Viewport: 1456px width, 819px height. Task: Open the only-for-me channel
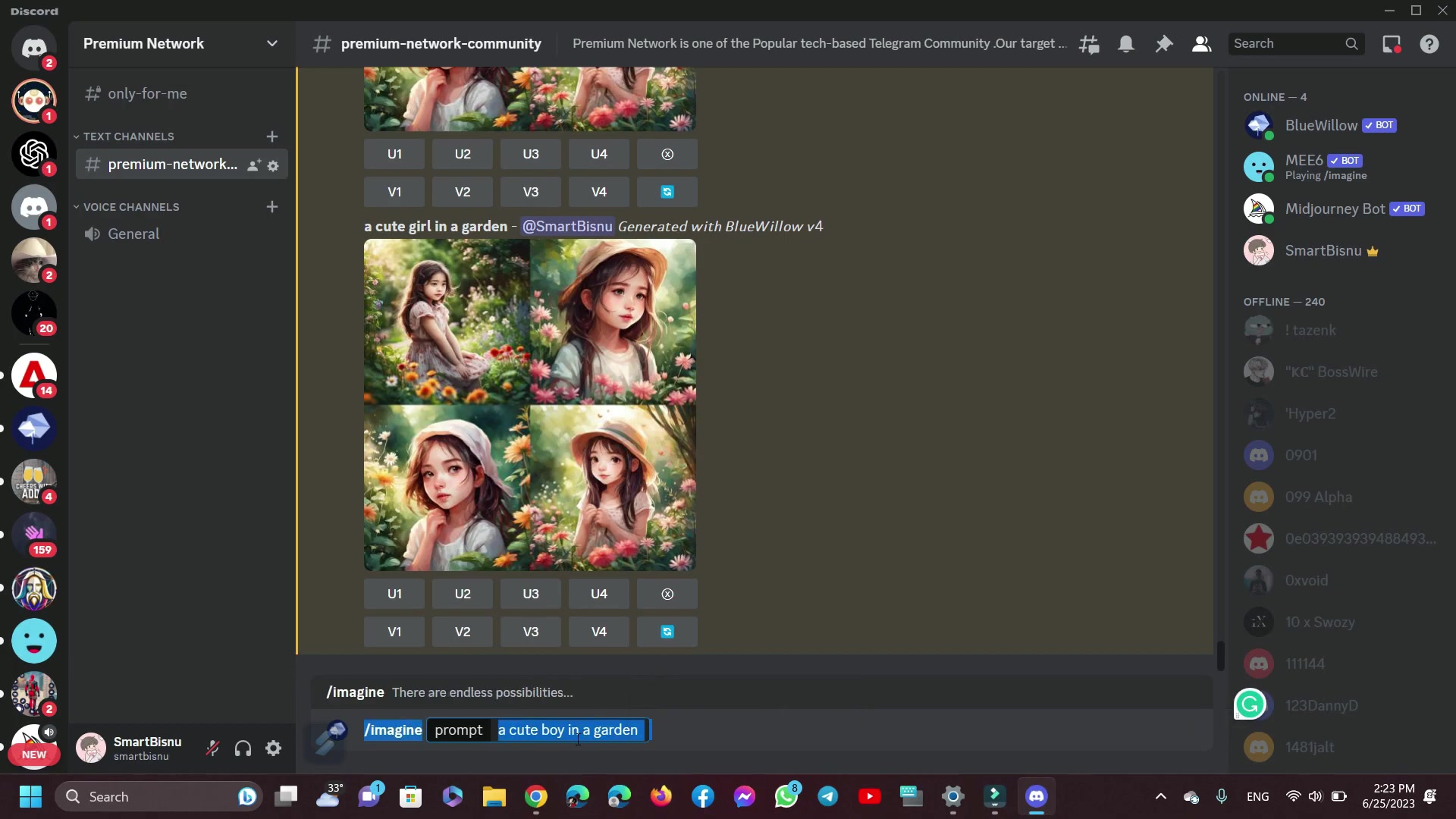pos(147,94)
